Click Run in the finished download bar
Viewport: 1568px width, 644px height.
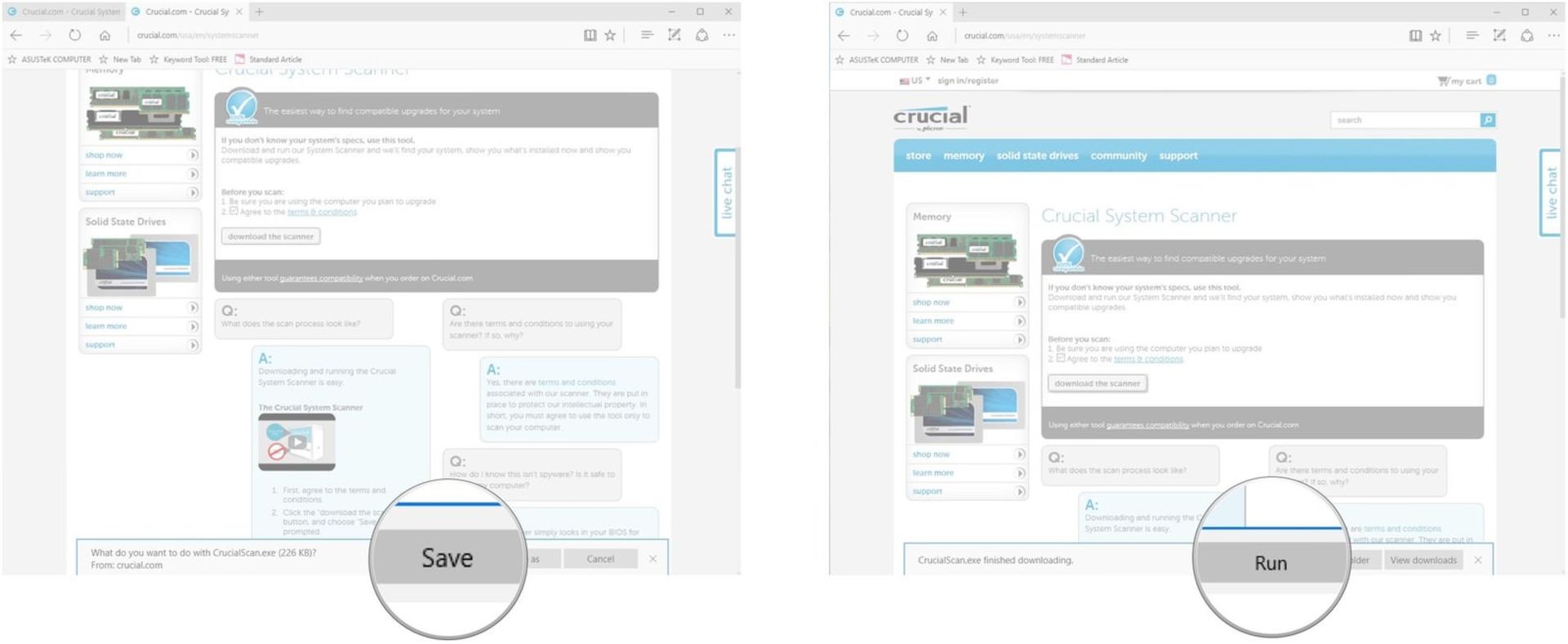1270,563
